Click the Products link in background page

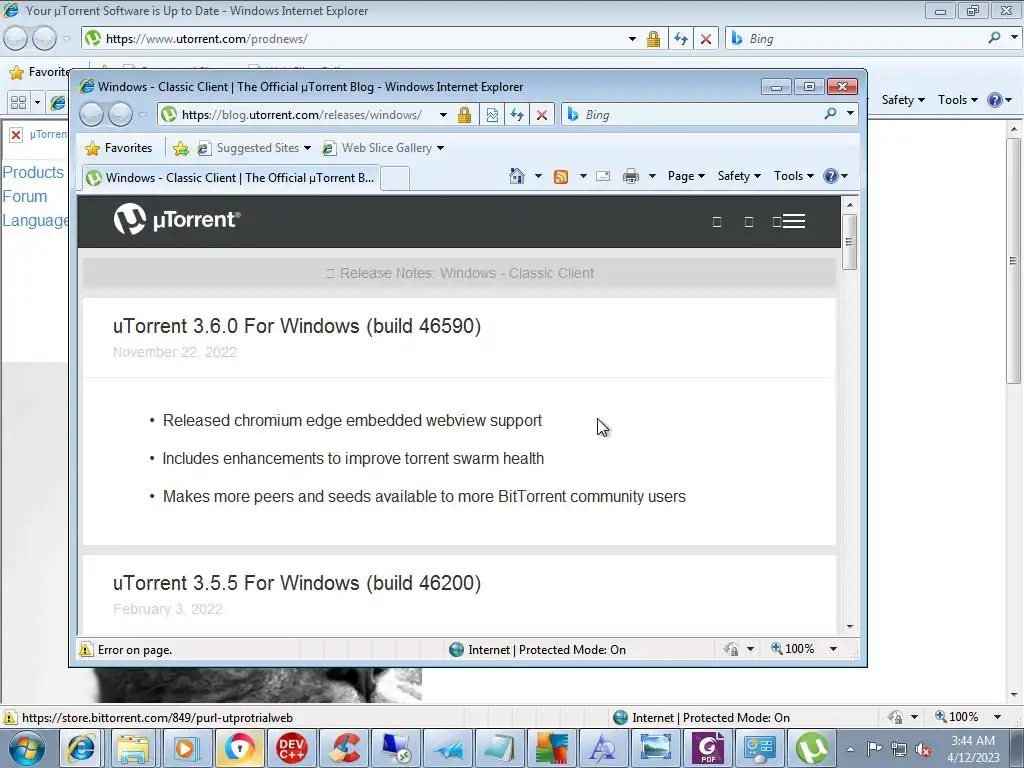pyautogui.click(x=33, y=172)
